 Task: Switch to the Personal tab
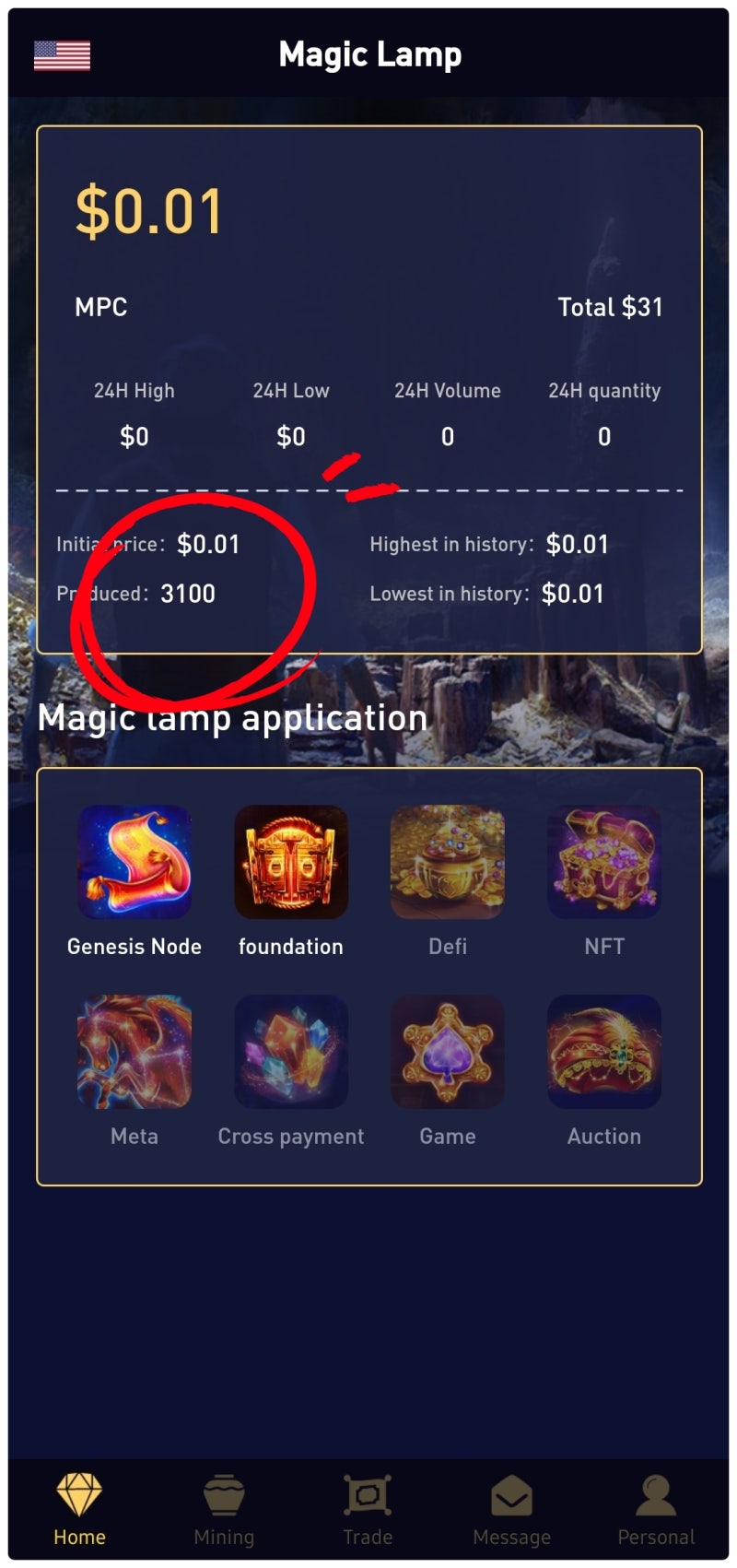656,1510
